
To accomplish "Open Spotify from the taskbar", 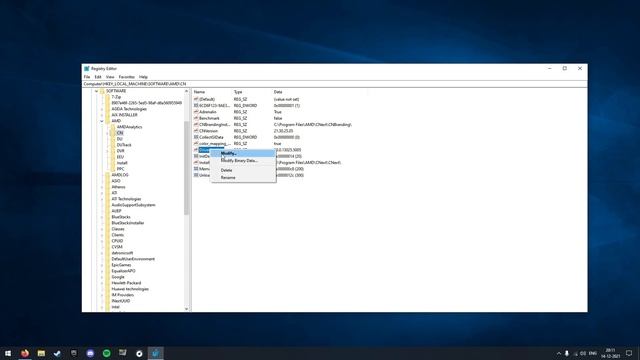I will [x=107, y=353].
